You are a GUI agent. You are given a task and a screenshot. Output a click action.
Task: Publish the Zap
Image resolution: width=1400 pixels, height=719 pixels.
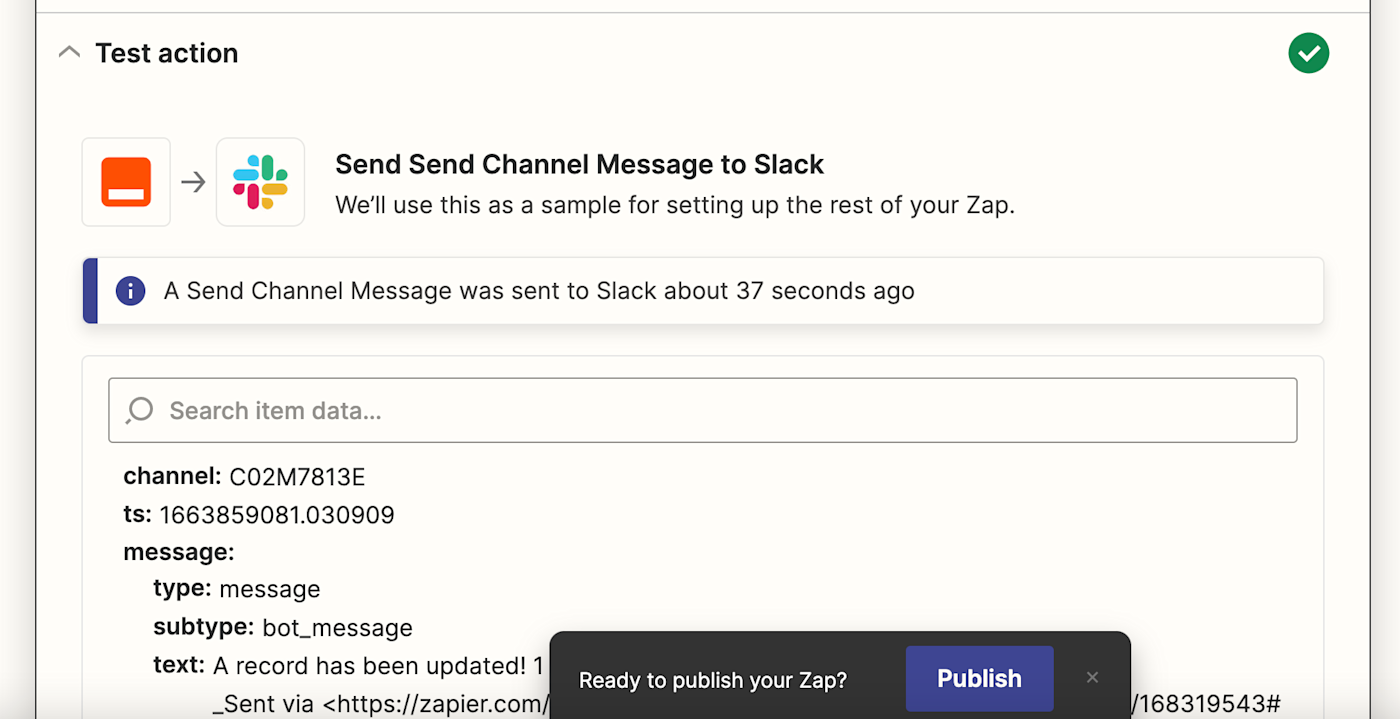click(x=979, y=678)
